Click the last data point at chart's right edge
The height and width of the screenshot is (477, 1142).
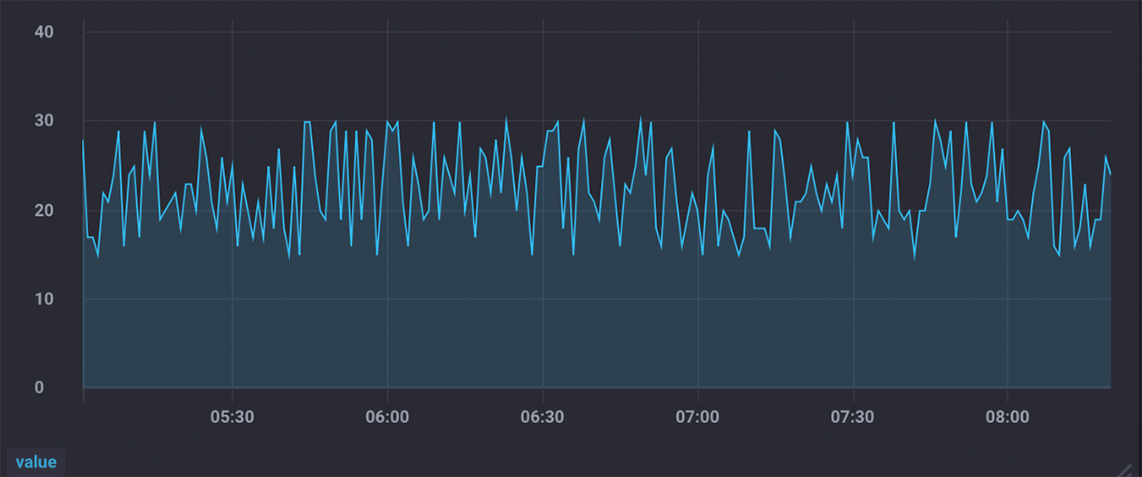coord(1110,174)
